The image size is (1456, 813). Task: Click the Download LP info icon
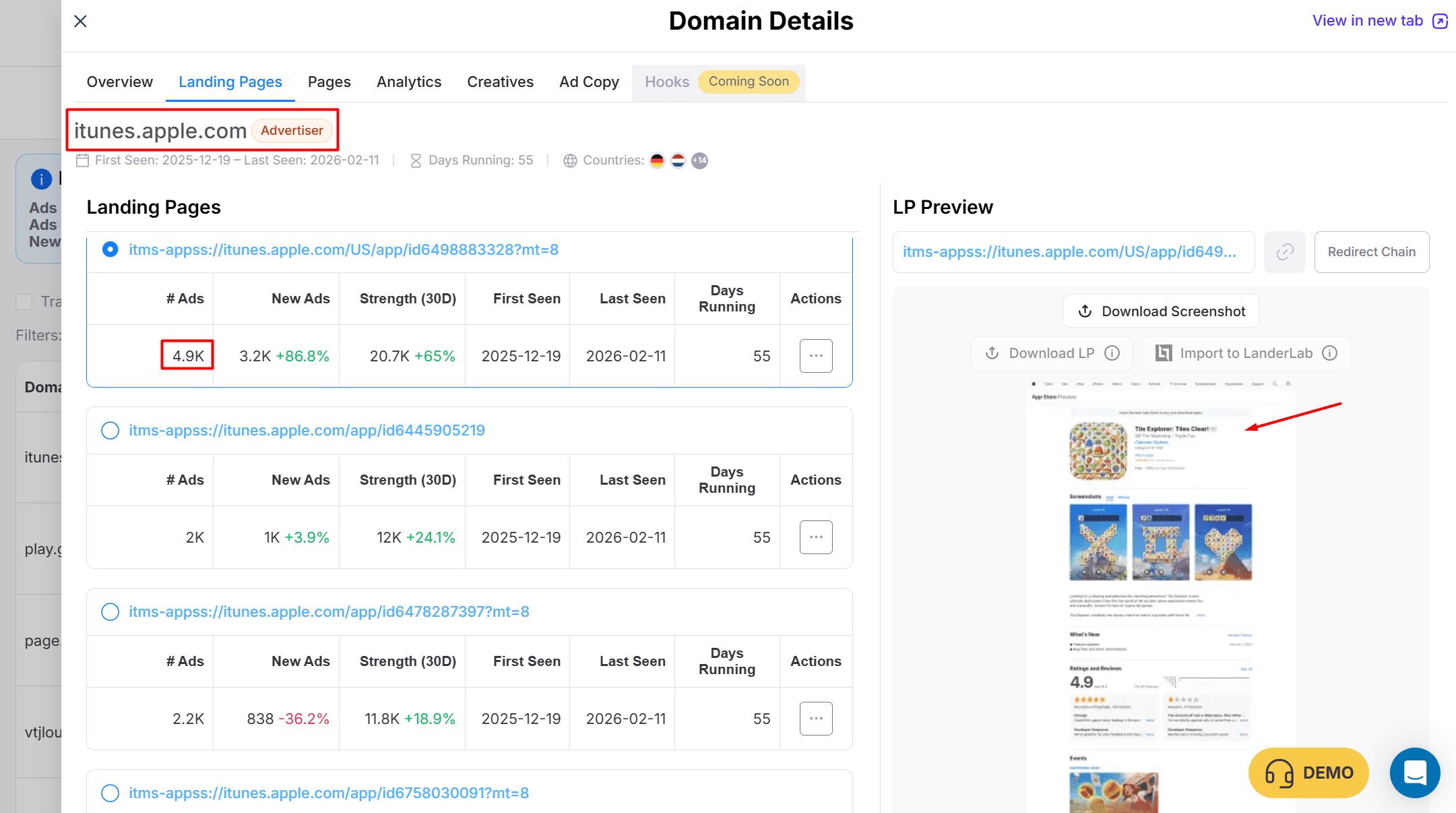tap(1112, 353)
